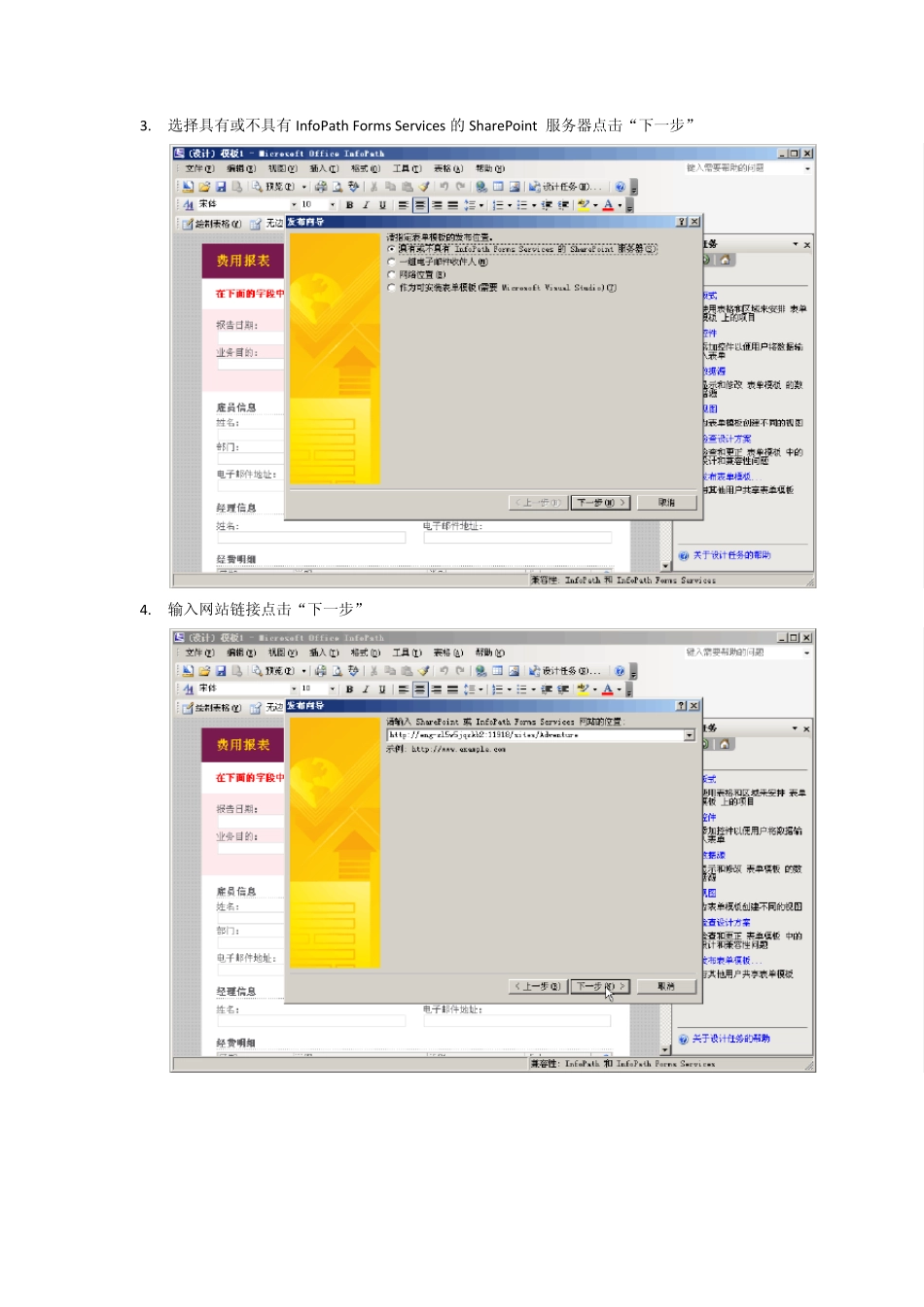Open site URL combo box dropdown arrow

click(690, 735)
